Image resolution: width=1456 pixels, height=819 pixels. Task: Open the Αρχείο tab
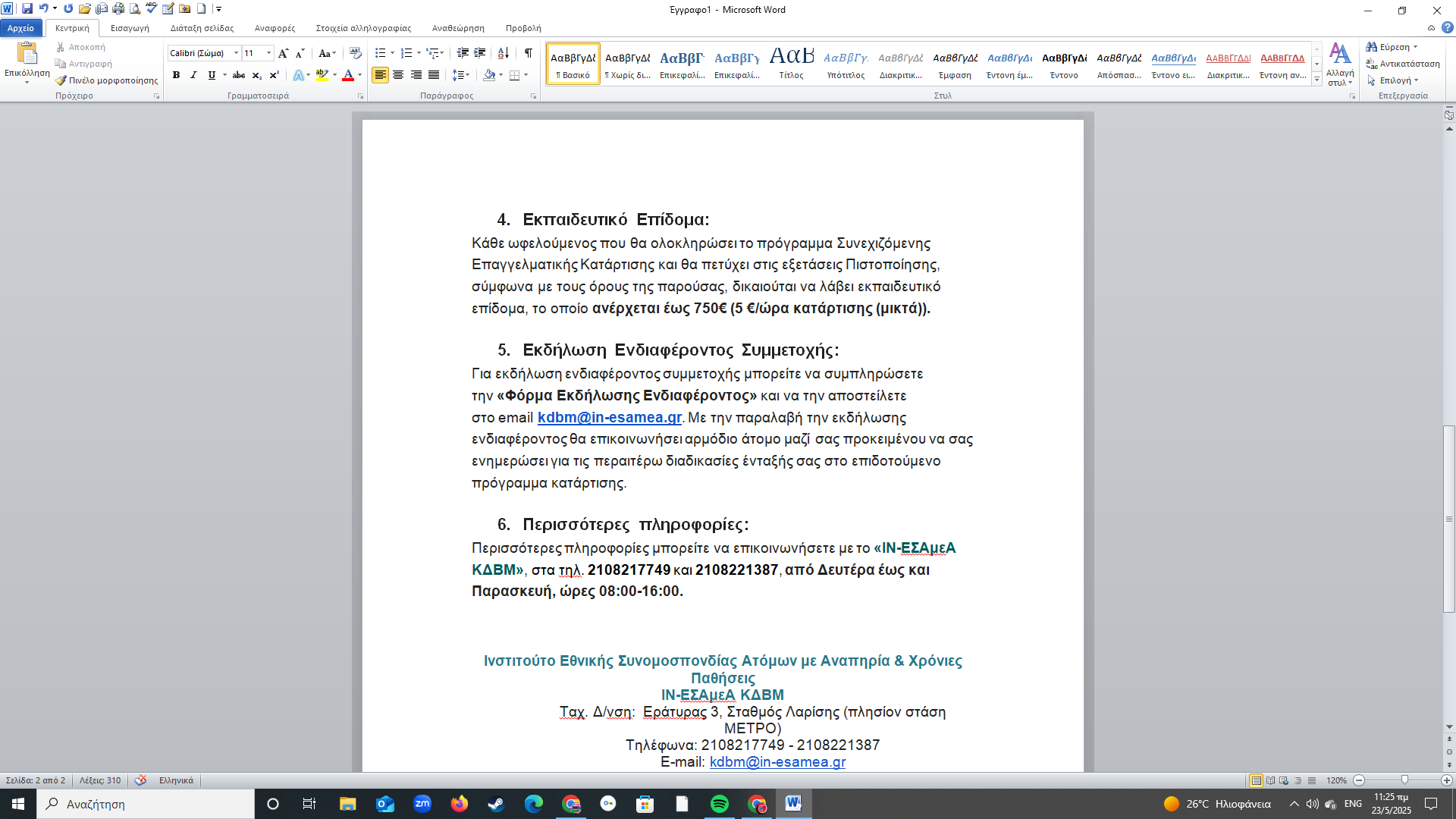[x=21, y=28]
